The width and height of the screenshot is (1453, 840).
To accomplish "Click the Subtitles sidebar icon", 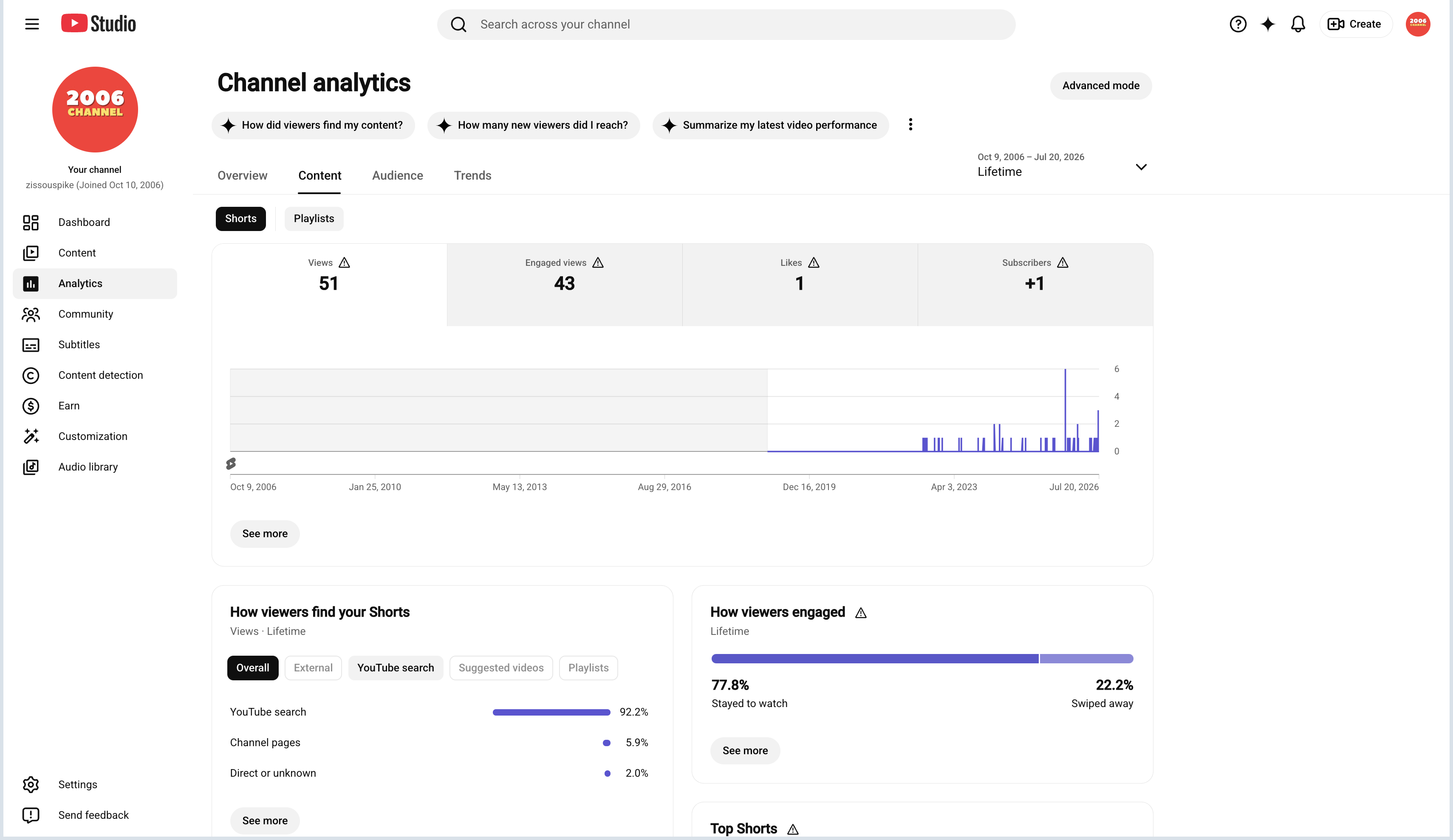I will 31,345.
